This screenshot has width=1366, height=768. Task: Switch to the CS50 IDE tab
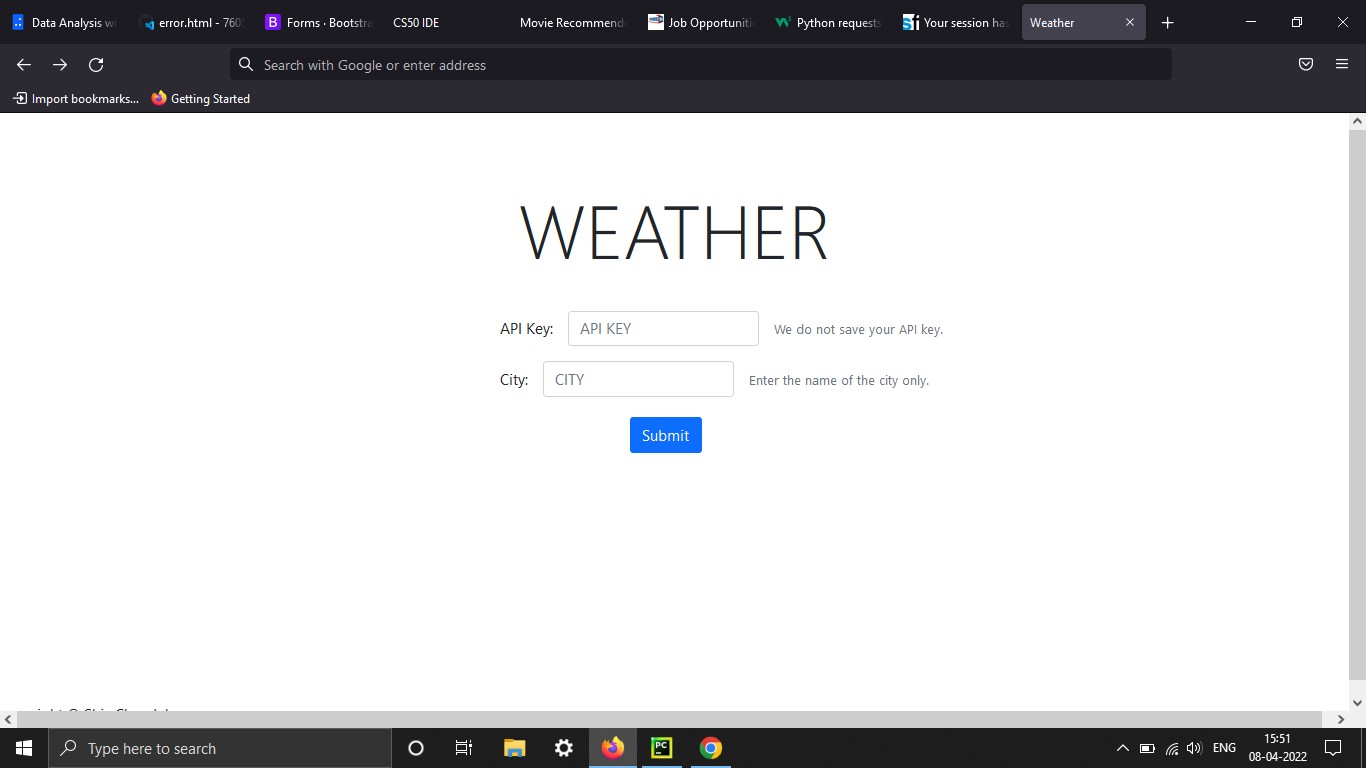point(415,22)
